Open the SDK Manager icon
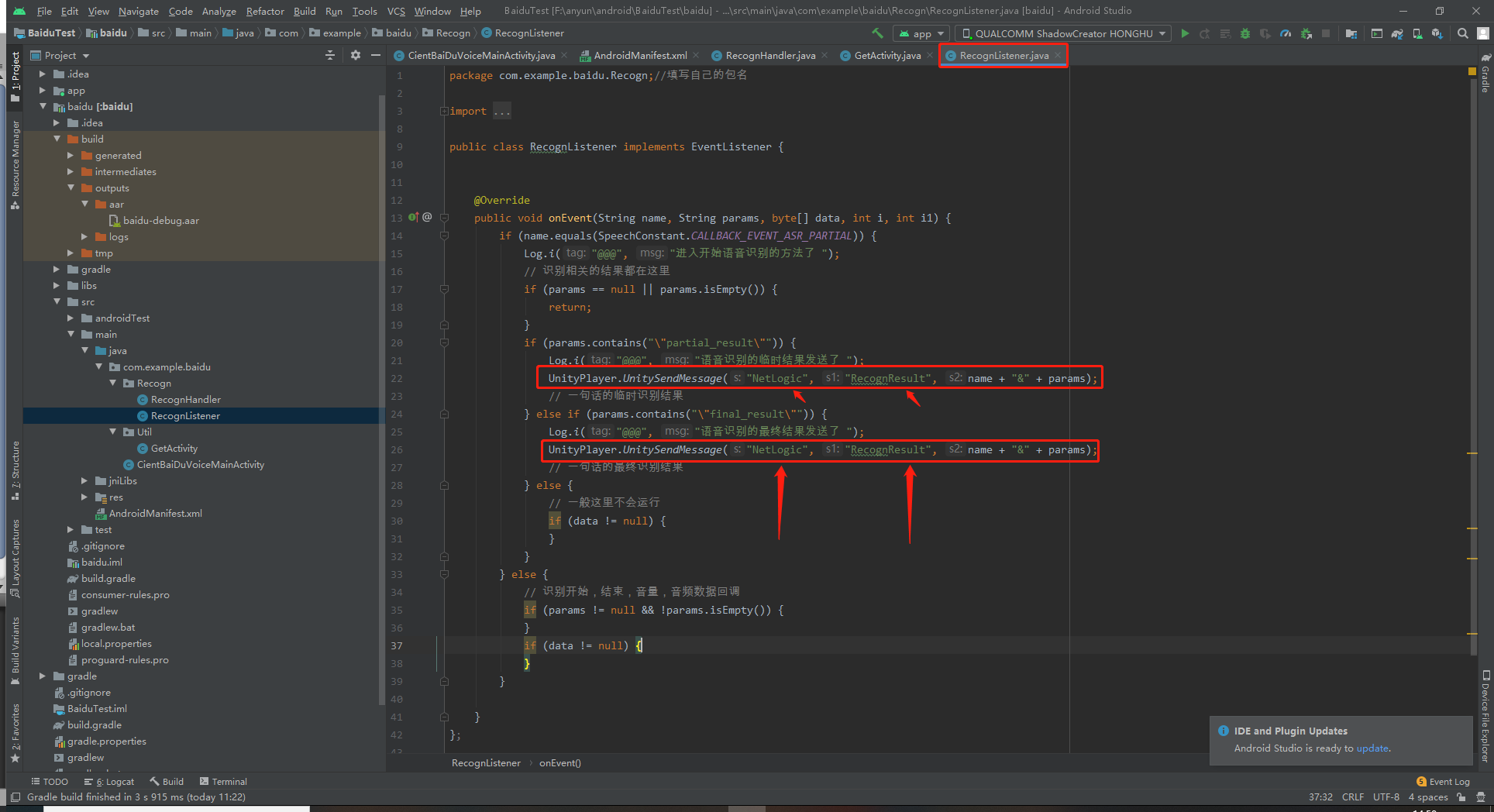1494x812 pixels. 1437,33
